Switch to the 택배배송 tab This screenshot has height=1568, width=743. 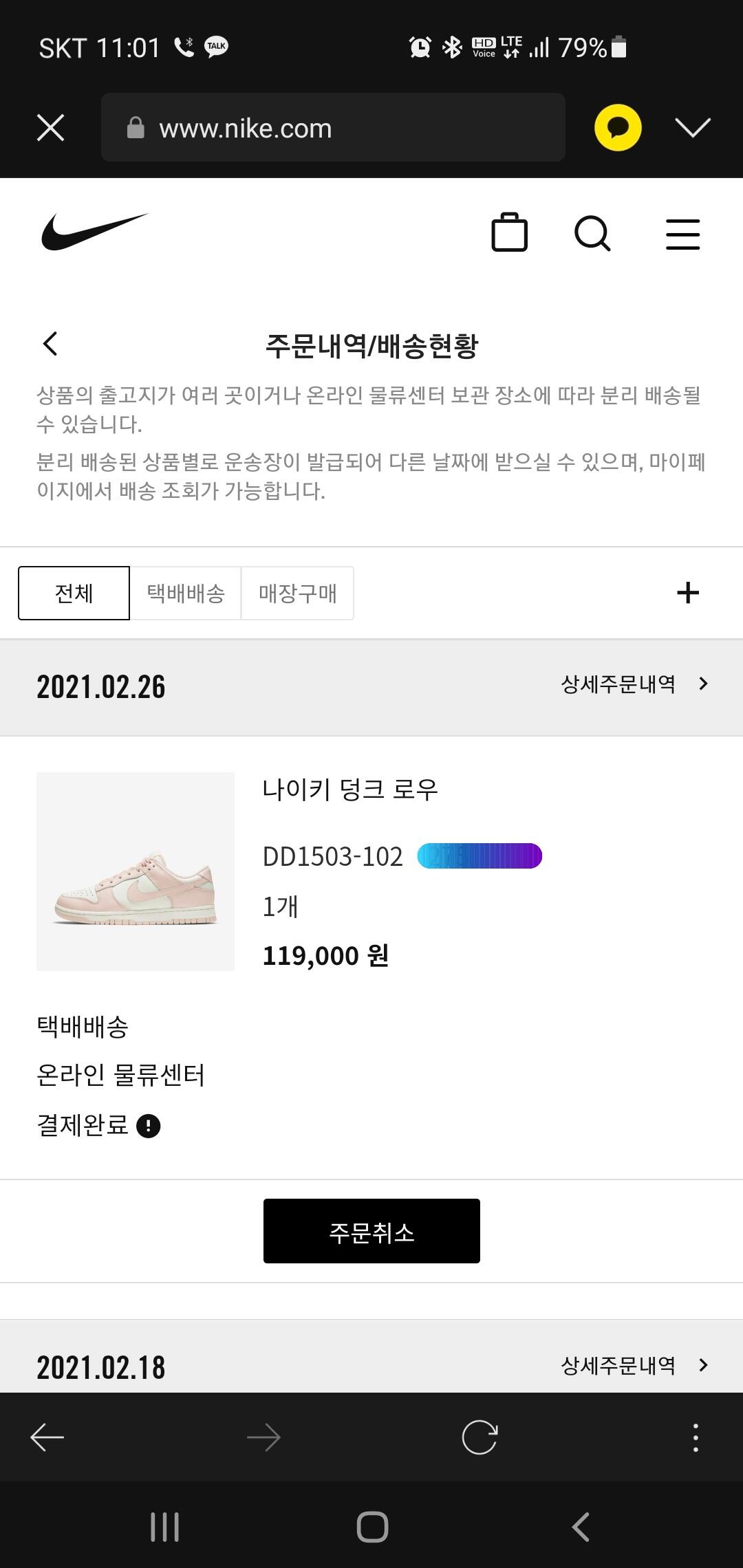(186, 593)
